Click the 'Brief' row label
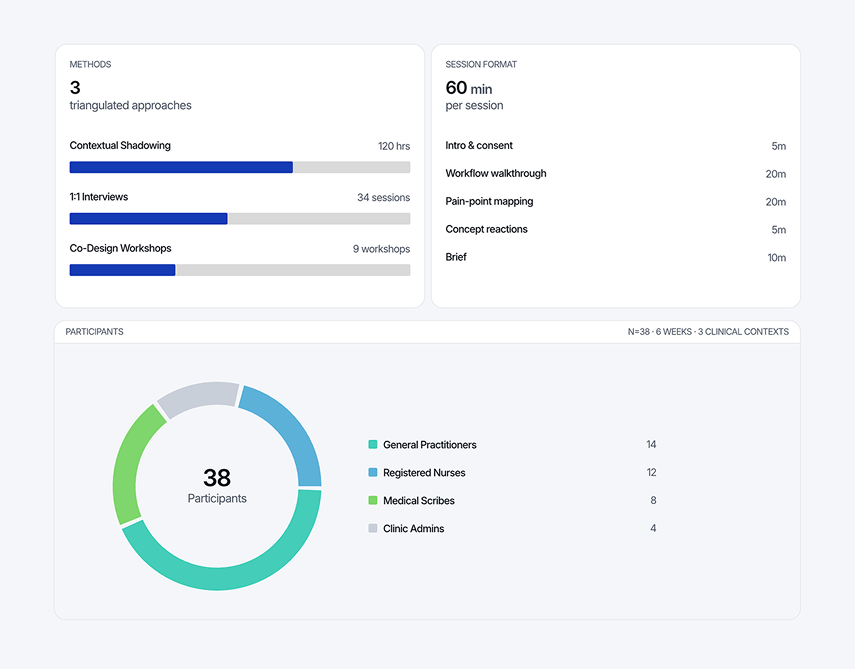Viewport: 855px width, 669px height. tap(456, 257)
